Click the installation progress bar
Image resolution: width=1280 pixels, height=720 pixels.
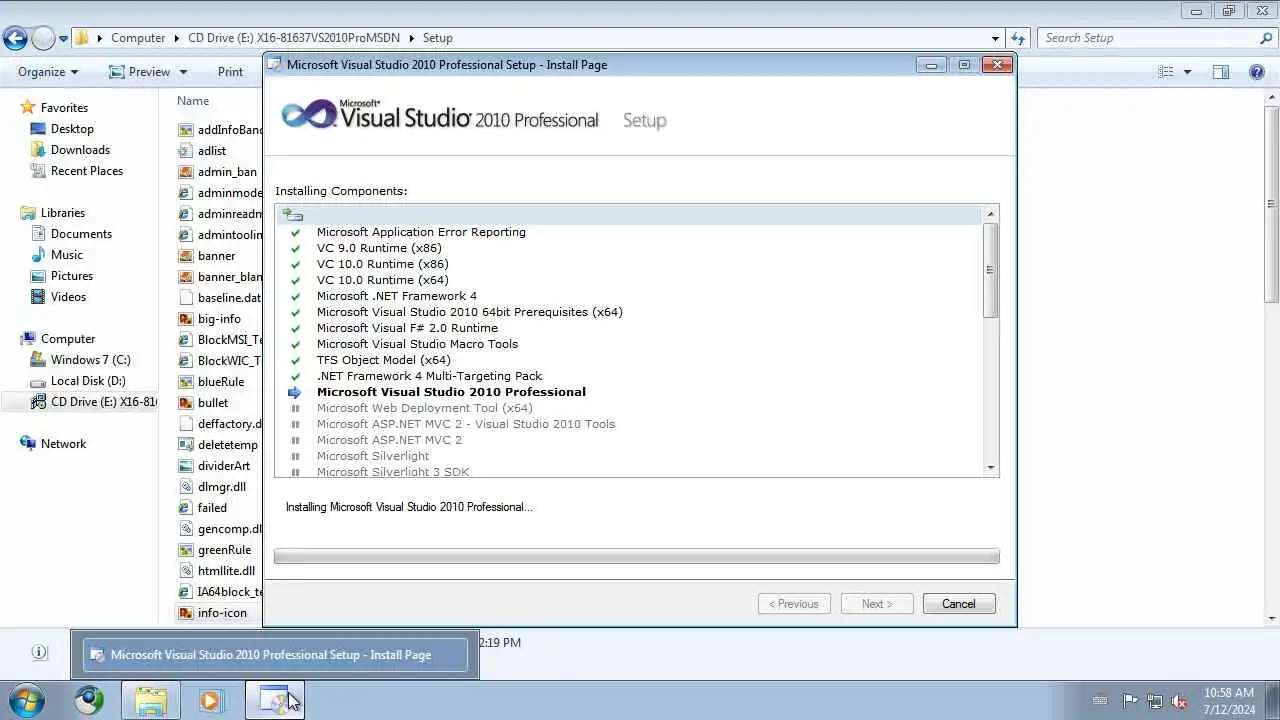coord(637,557)
